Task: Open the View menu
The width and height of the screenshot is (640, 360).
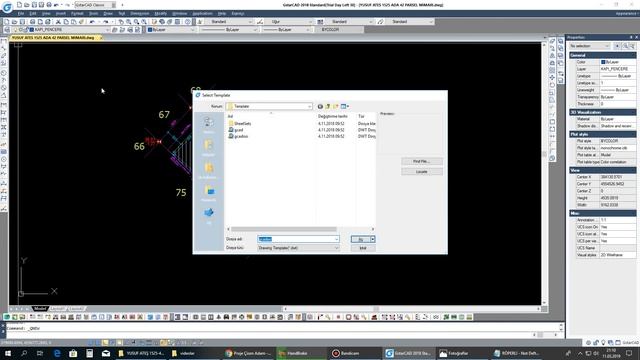Action: click(x=46, y=13)
